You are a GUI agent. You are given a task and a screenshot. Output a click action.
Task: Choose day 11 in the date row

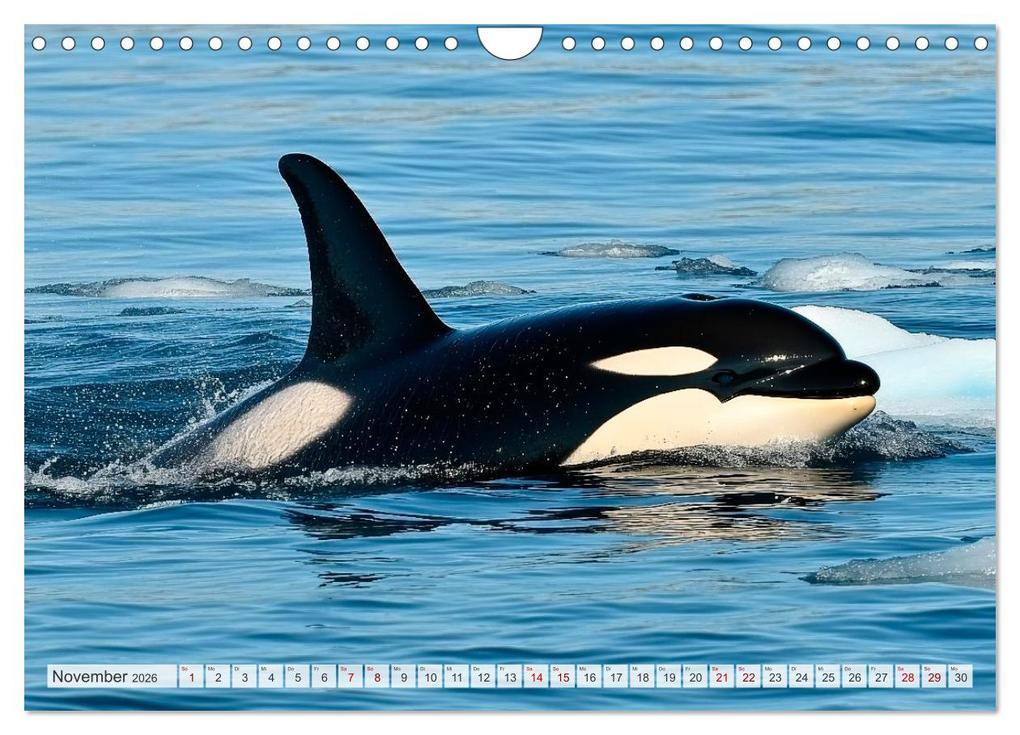[x=456, y=677]
